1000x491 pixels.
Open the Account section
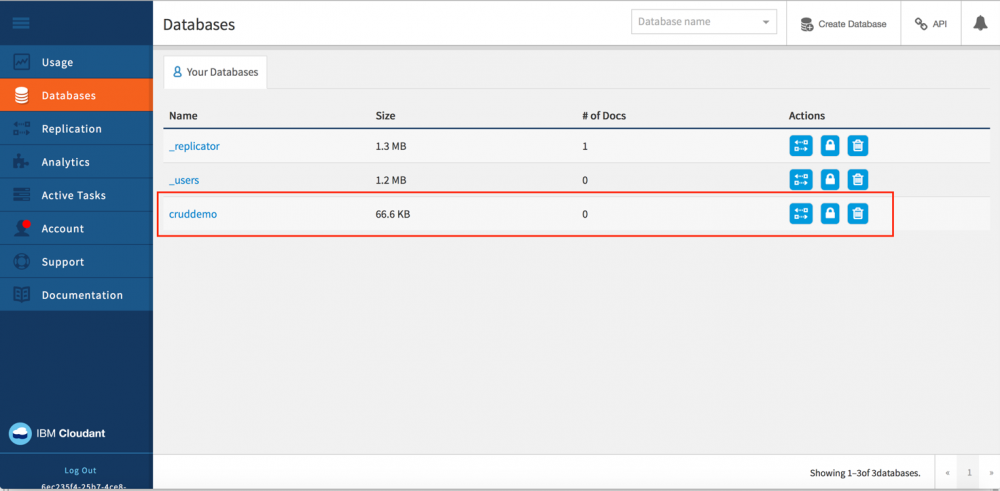click(x=77, y=228)
